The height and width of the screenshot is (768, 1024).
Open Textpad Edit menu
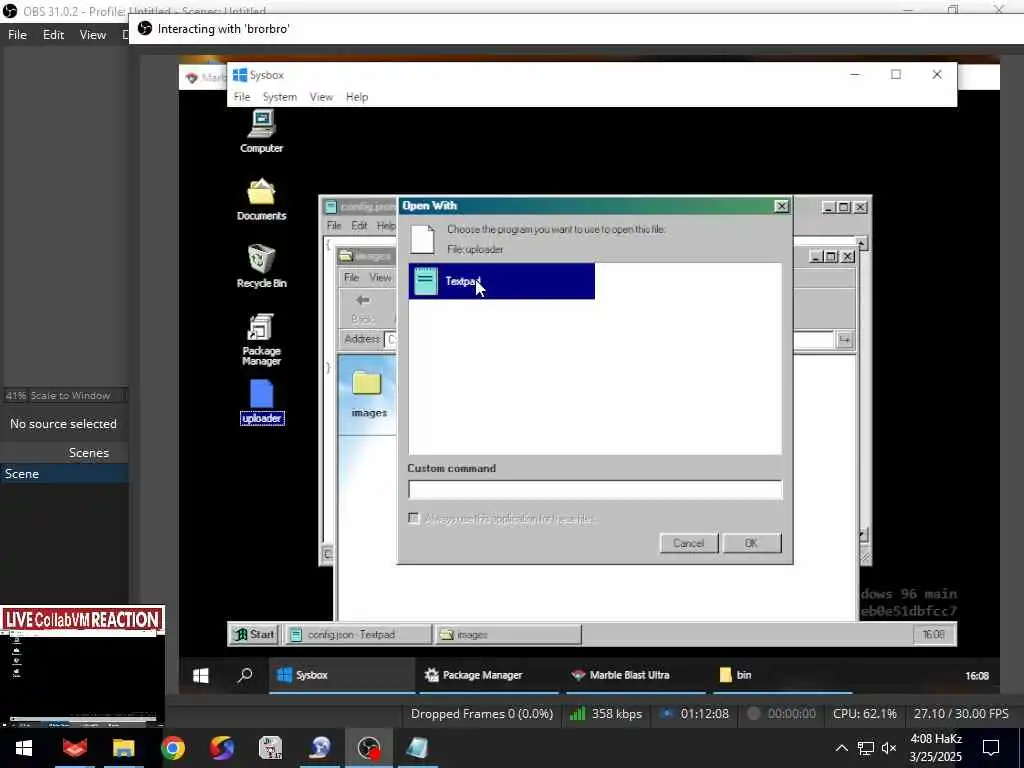(359, 225)
